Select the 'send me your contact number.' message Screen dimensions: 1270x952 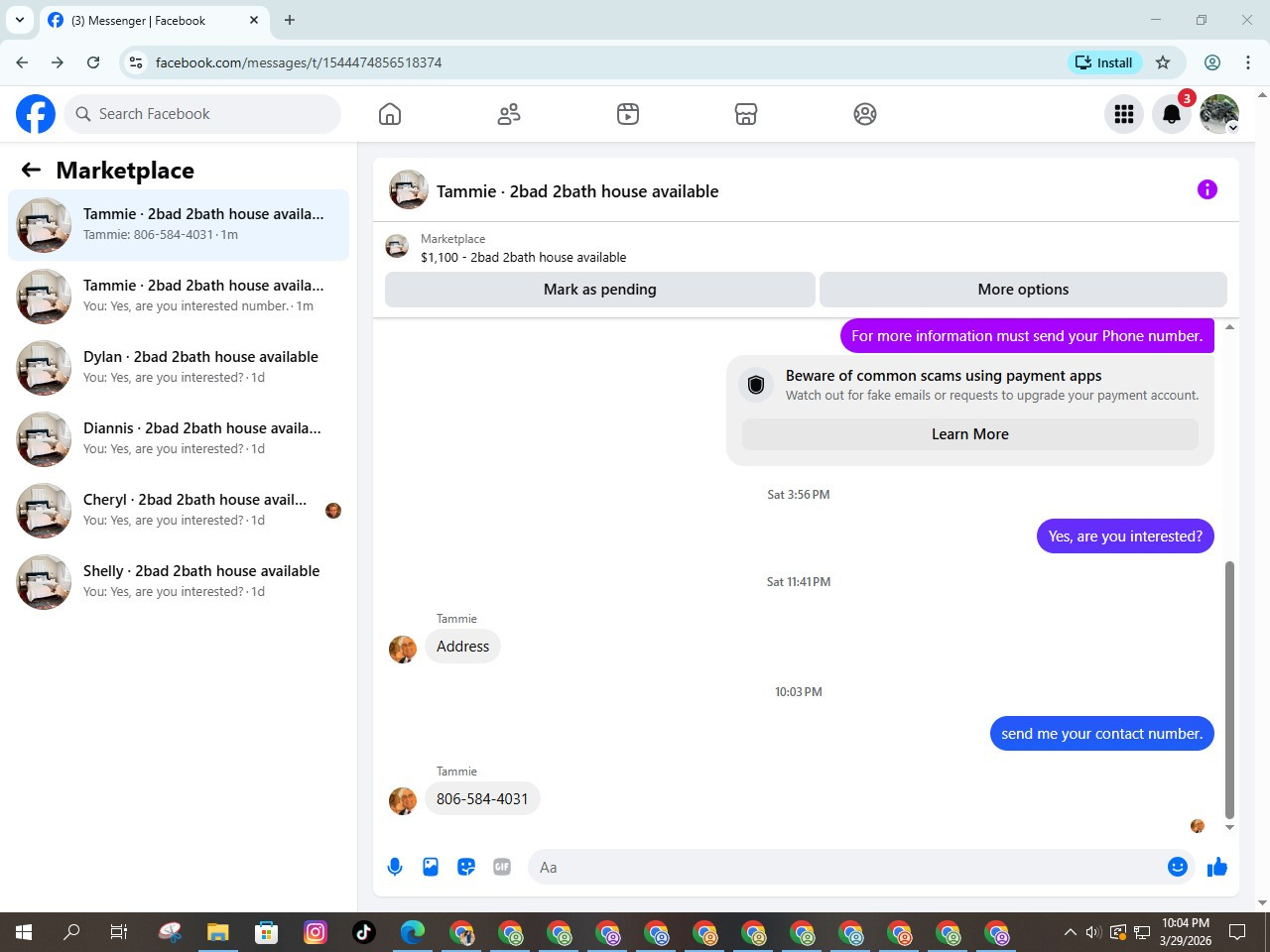pyautogui.click(x=1101, y=734)
